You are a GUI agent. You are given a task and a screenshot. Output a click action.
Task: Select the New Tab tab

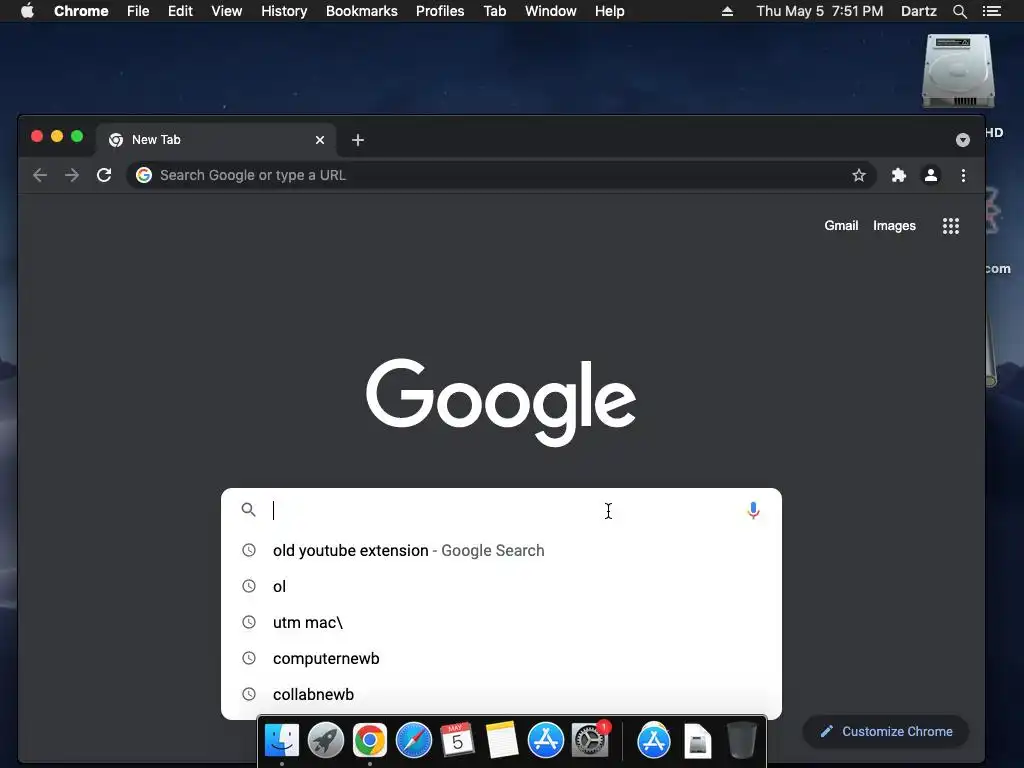216,140
